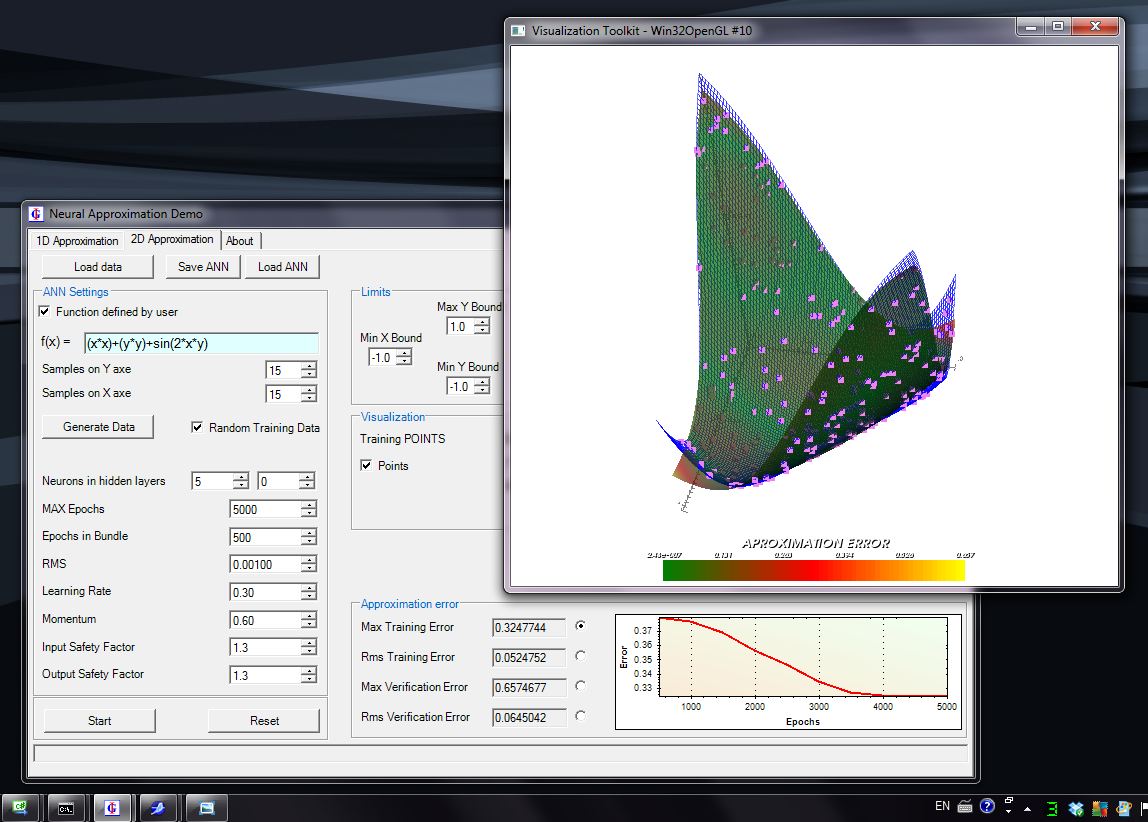Click the on-screen keyboard tray icon
This screenshot has height=822, width=1148.
coord(965,806)
